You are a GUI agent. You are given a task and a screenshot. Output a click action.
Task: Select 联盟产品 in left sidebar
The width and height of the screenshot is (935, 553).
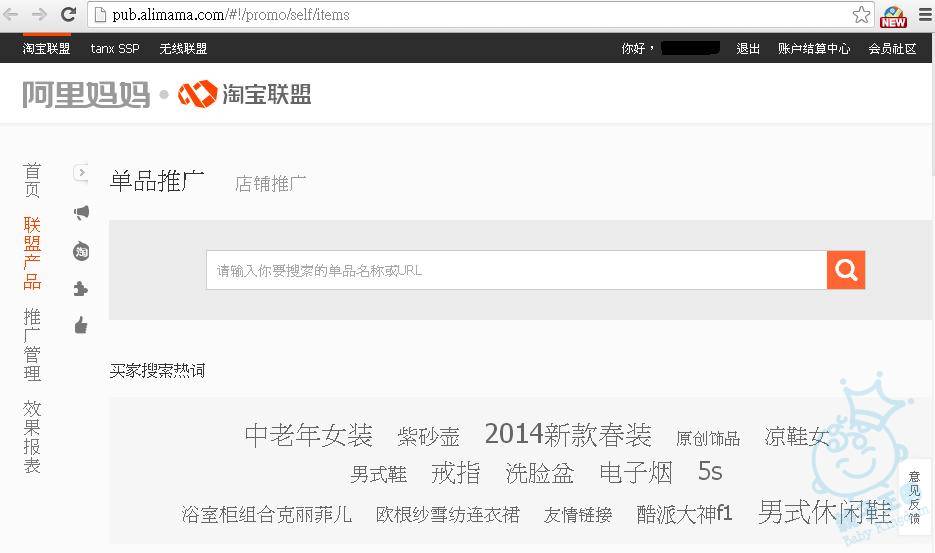point(32,253)
